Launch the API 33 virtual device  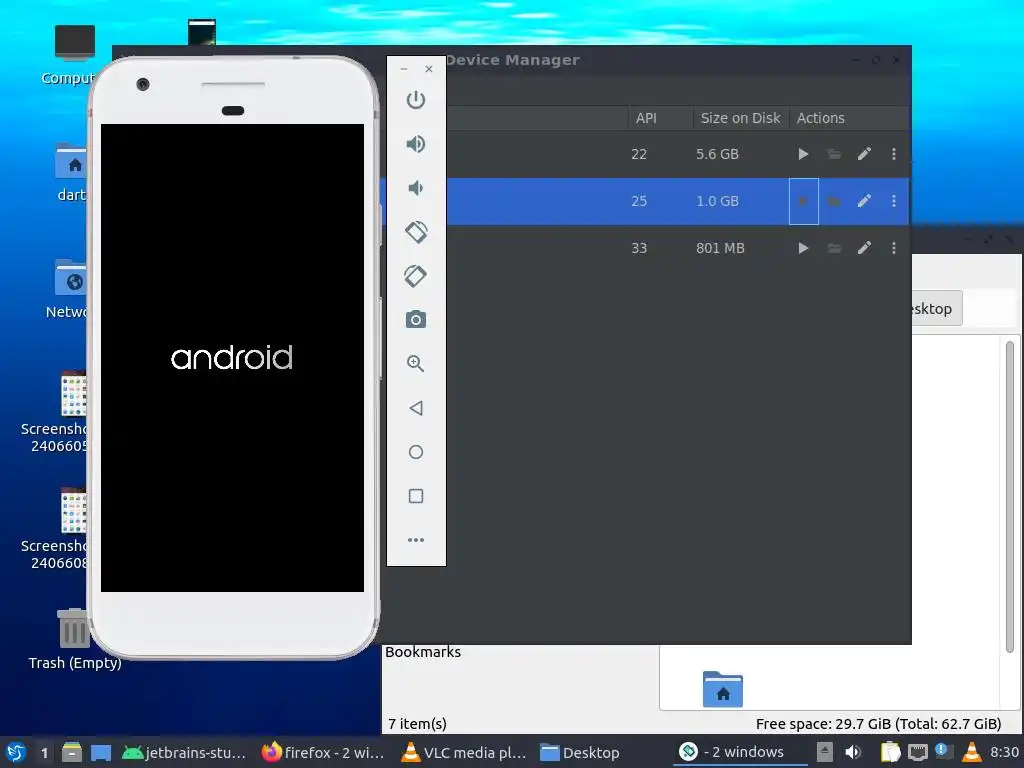click(804, 248)
